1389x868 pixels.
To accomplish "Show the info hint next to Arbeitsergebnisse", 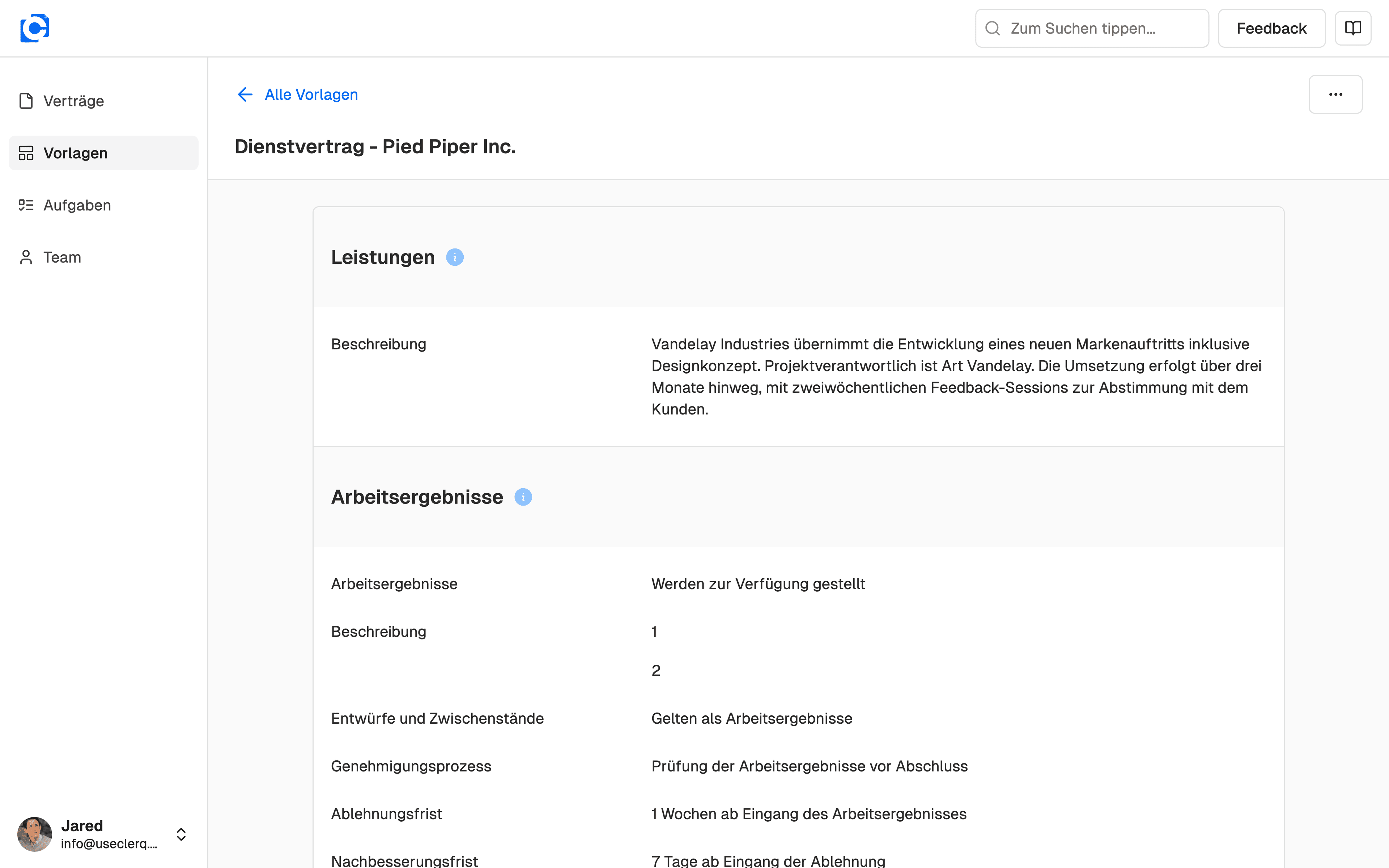I will [523, 497].
